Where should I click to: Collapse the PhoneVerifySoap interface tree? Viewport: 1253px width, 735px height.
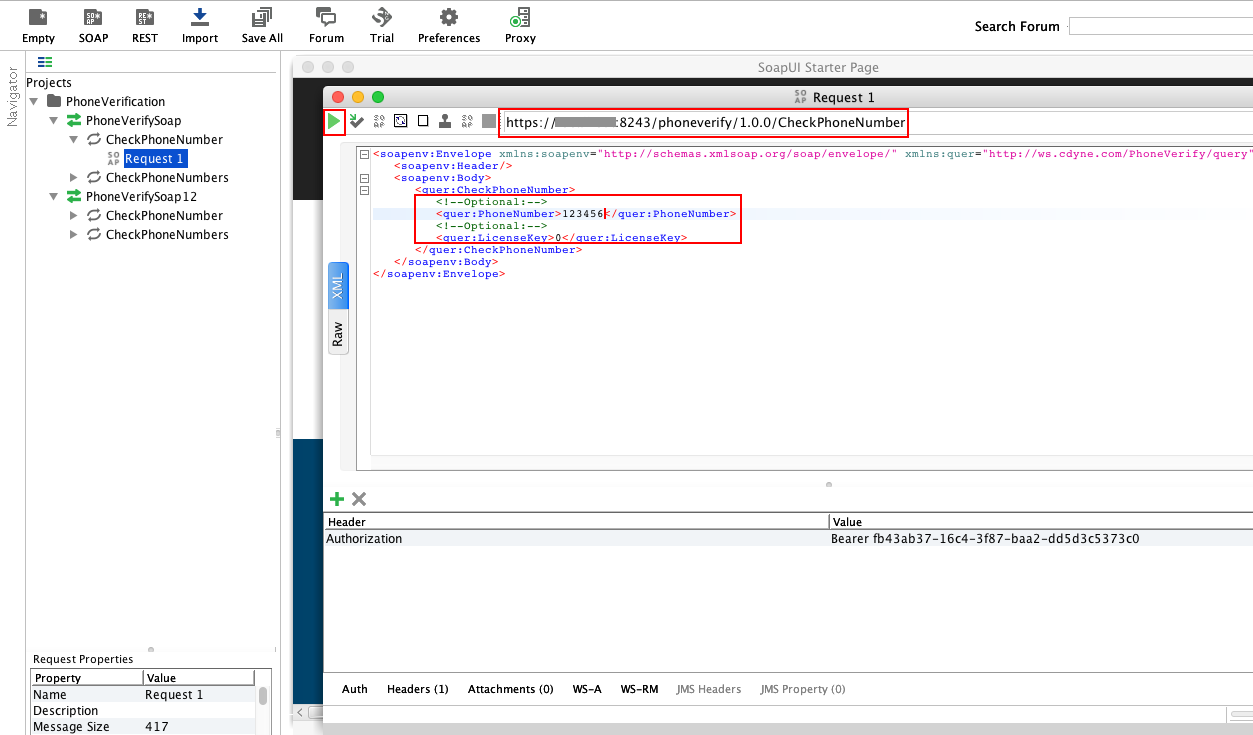54,120
